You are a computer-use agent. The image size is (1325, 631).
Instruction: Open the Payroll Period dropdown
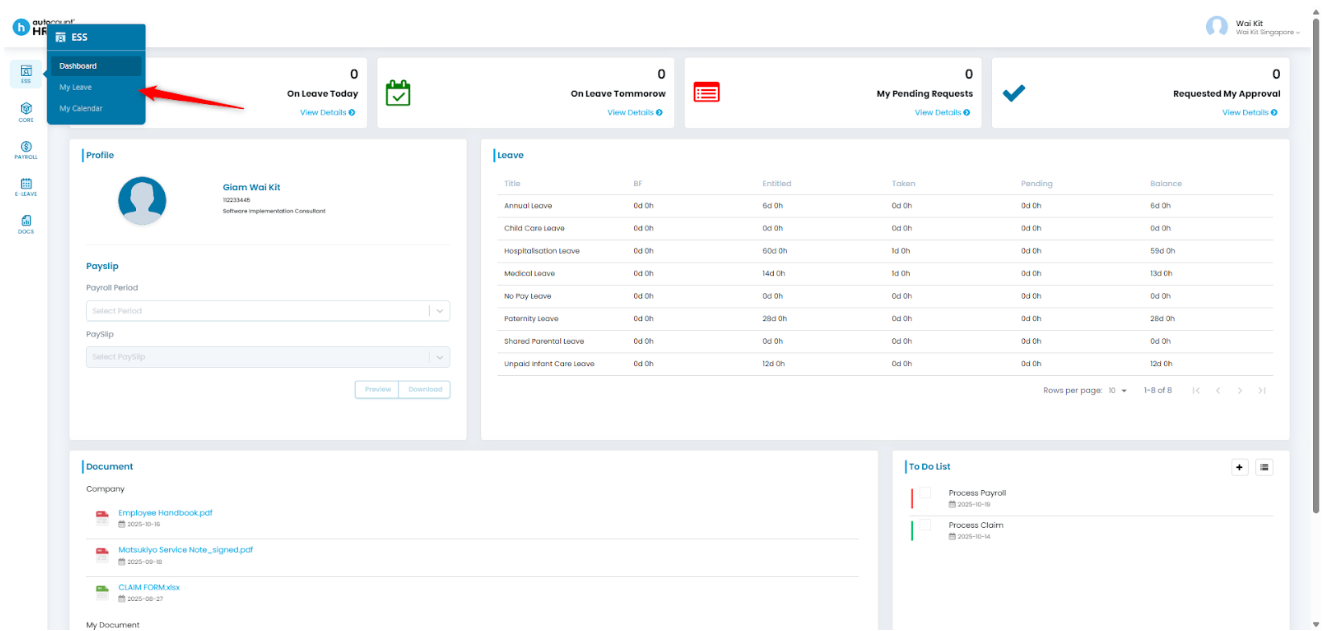(x=268, y=311)
